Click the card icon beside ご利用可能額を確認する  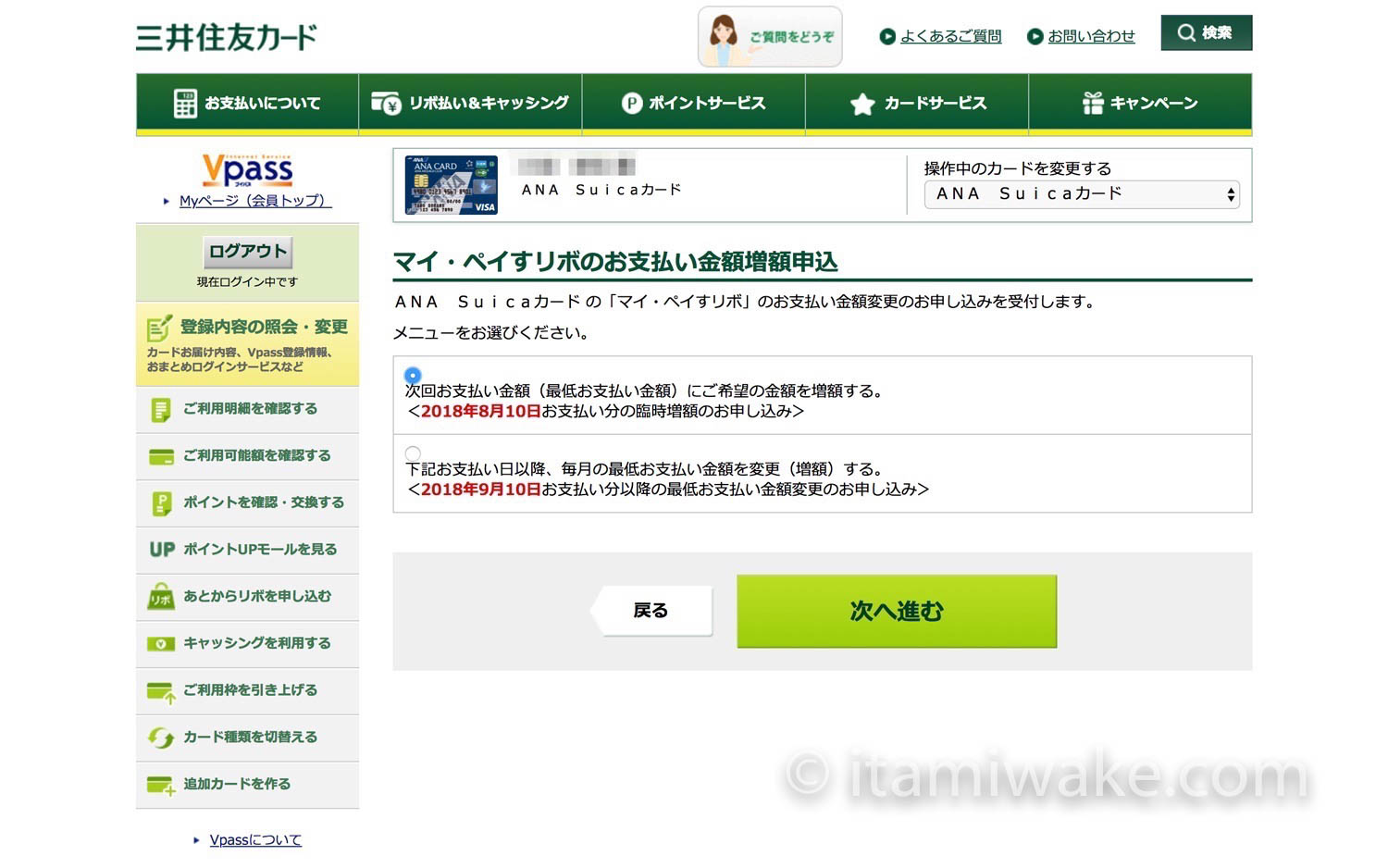(162, 456)
